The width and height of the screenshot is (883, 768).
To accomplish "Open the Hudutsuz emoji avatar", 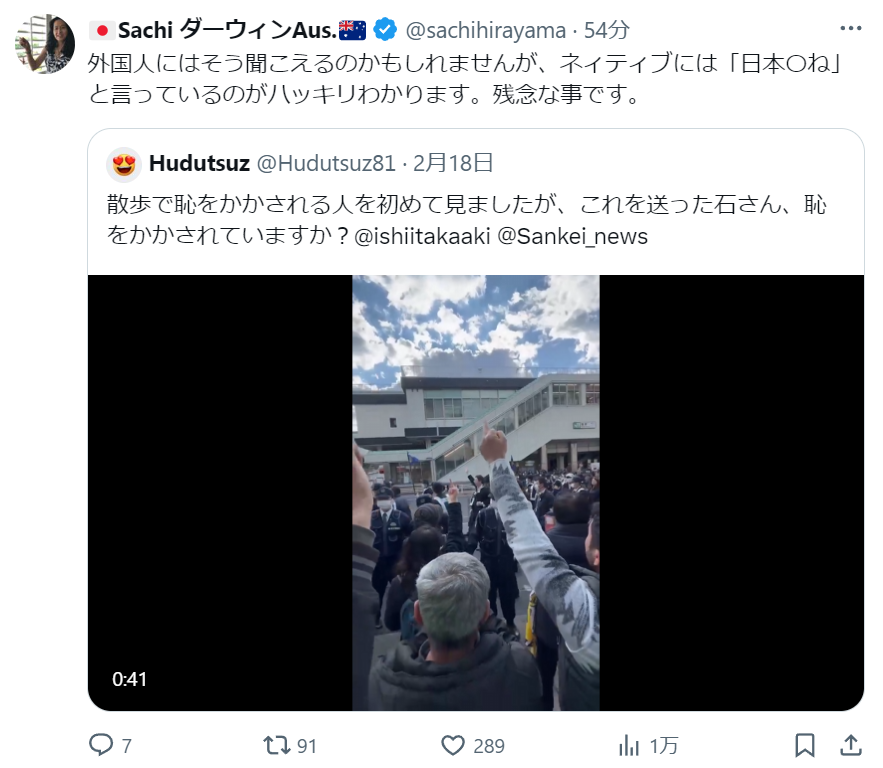I will coord(124,165).
